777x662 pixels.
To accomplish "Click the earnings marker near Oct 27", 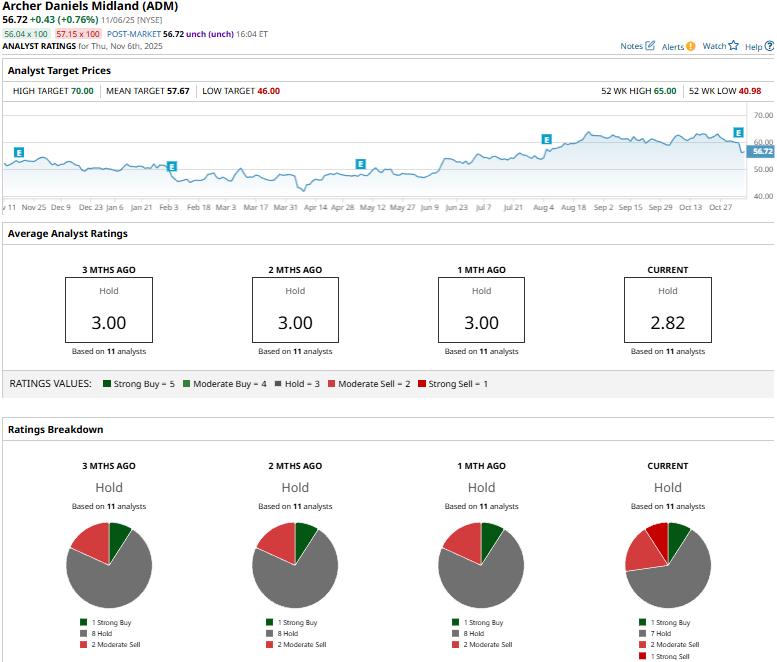I will pyautogui.click(x=739, y=132).
